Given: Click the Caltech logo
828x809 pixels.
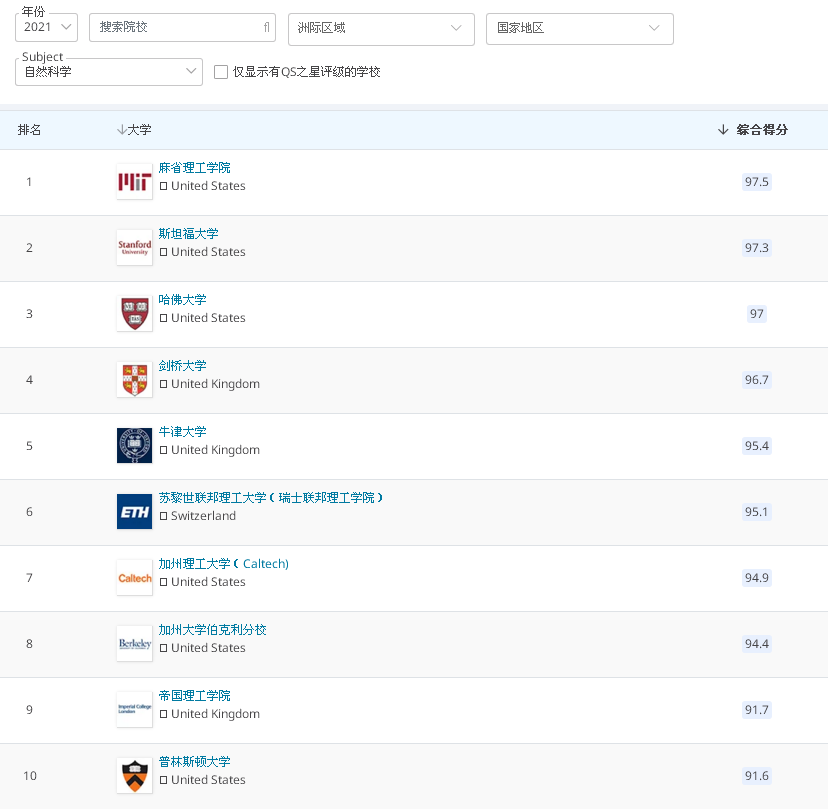Looking at the screenshot, I should click(135, 578).
